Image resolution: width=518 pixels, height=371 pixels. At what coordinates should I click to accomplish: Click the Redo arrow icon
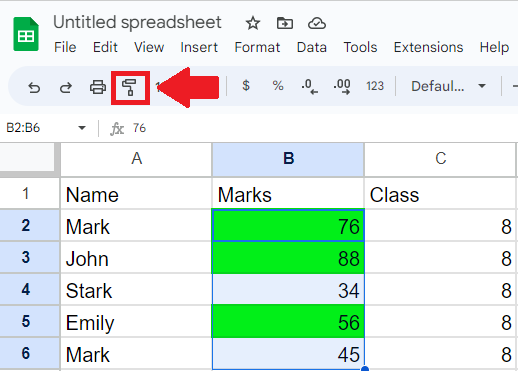pos(66,88)
